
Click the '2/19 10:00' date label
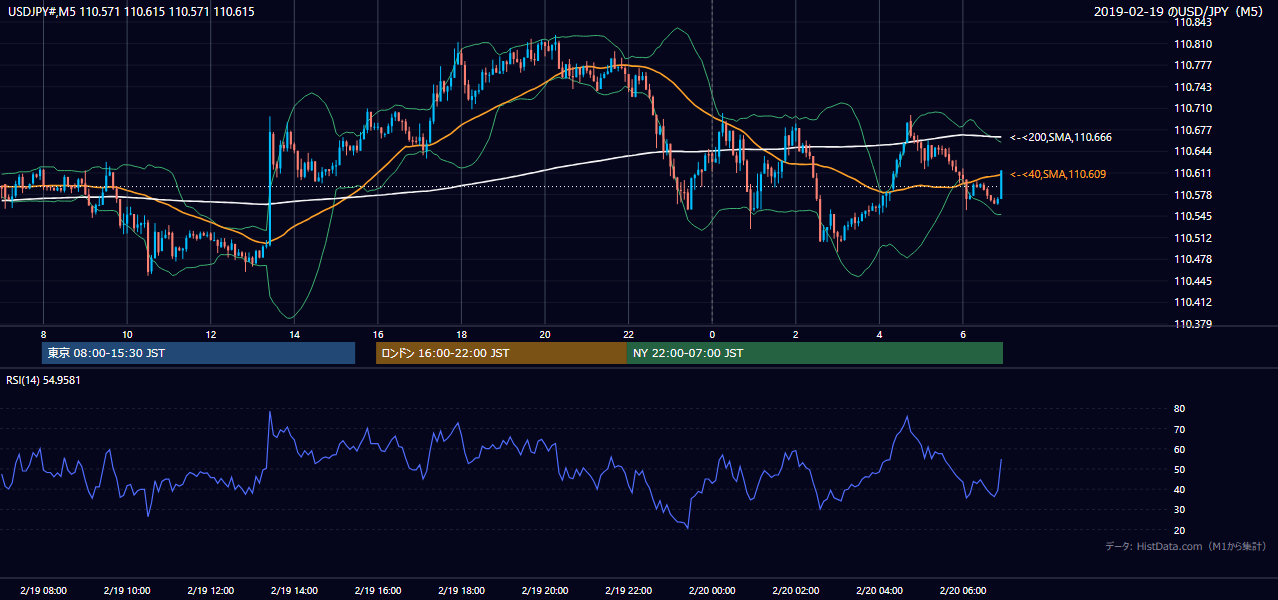coord(127,591)
